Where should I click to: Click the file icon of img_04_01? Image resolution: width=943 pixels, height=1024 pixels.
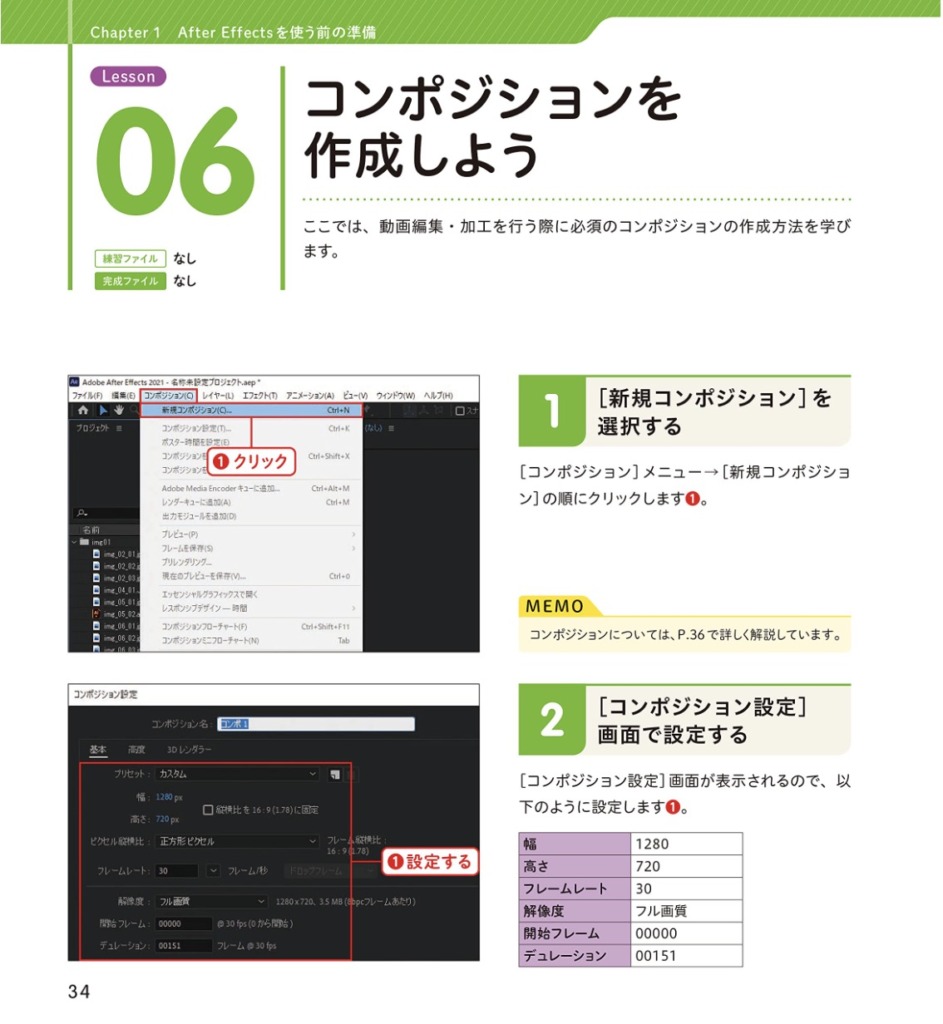click(97, 590)
